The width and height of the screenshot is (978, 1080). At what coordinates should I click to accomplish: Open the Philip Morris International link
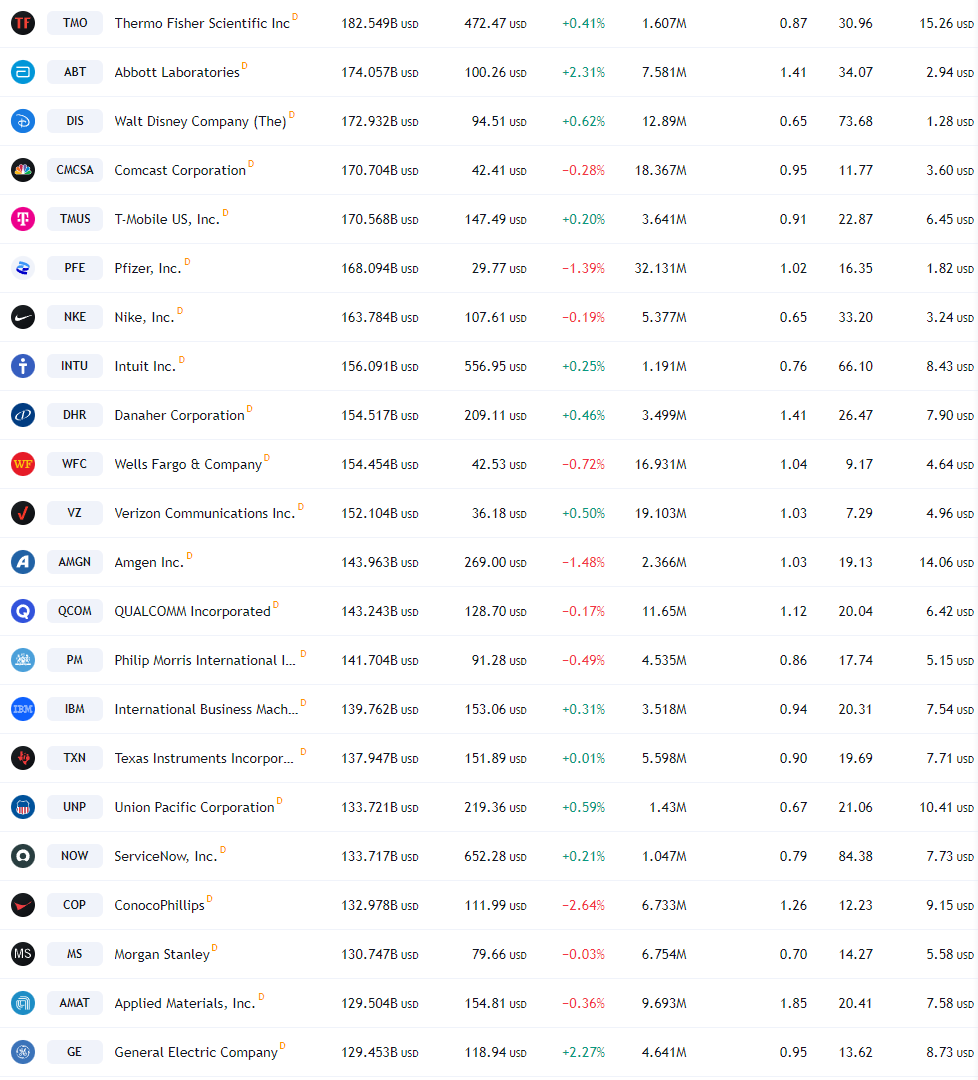205,660
